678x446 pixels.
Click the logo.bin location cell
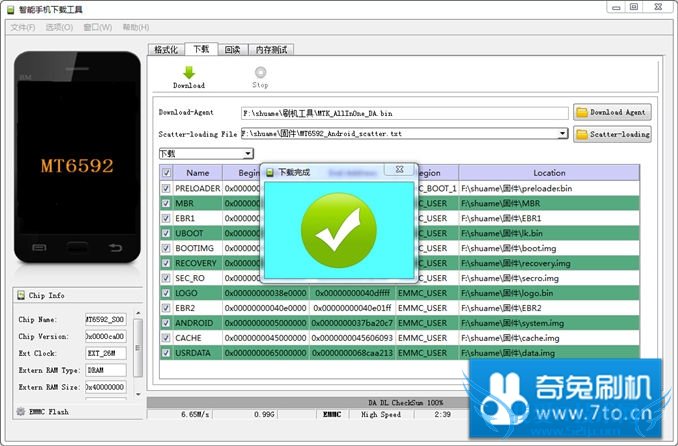click(x=549, y=293)
